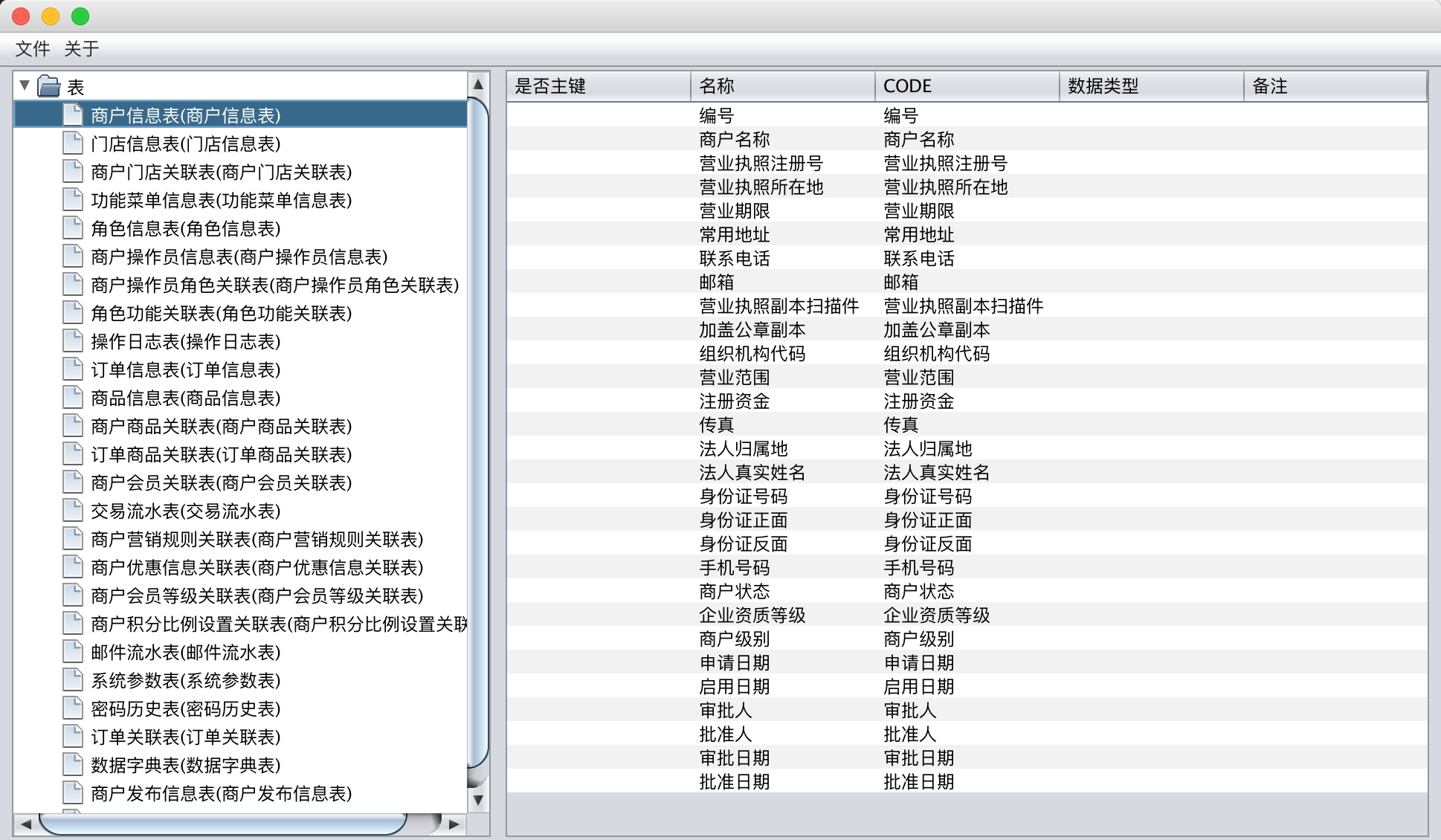
Task: Click file icon next to 数据字典表
Action: 73,764
